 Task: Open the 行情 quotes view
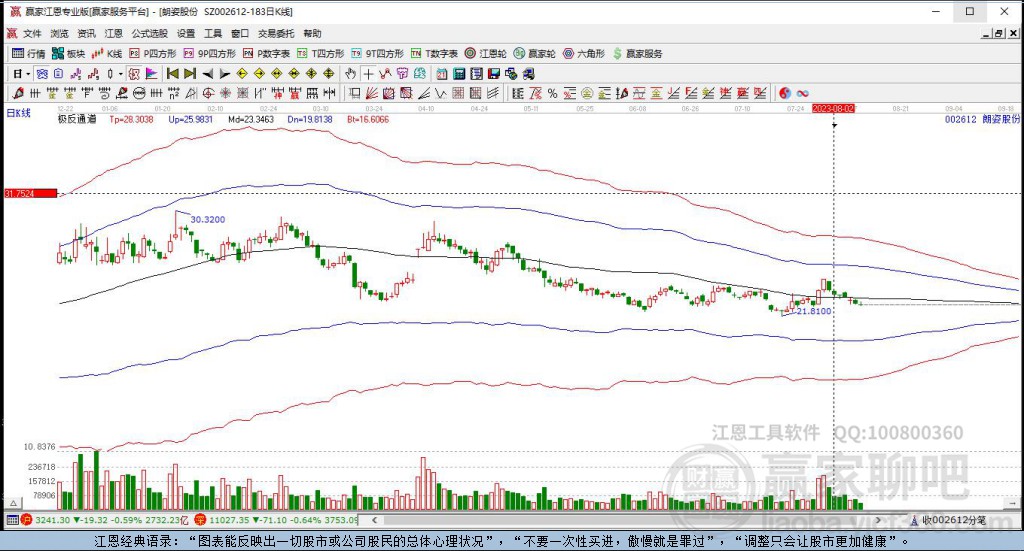click(29, 54)
